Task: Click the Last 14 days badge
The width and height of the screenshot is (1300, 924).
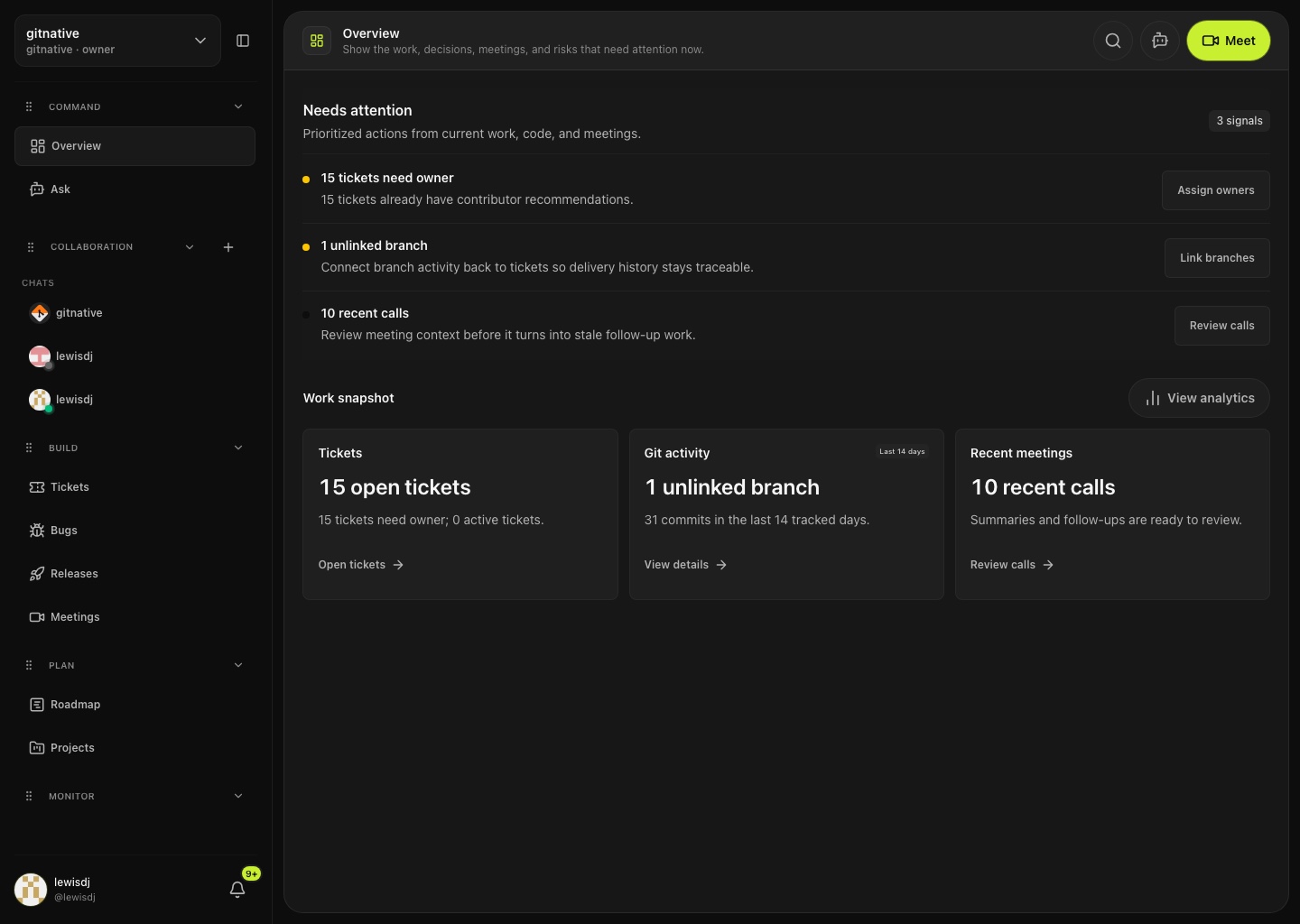Action: coord(902,451)
